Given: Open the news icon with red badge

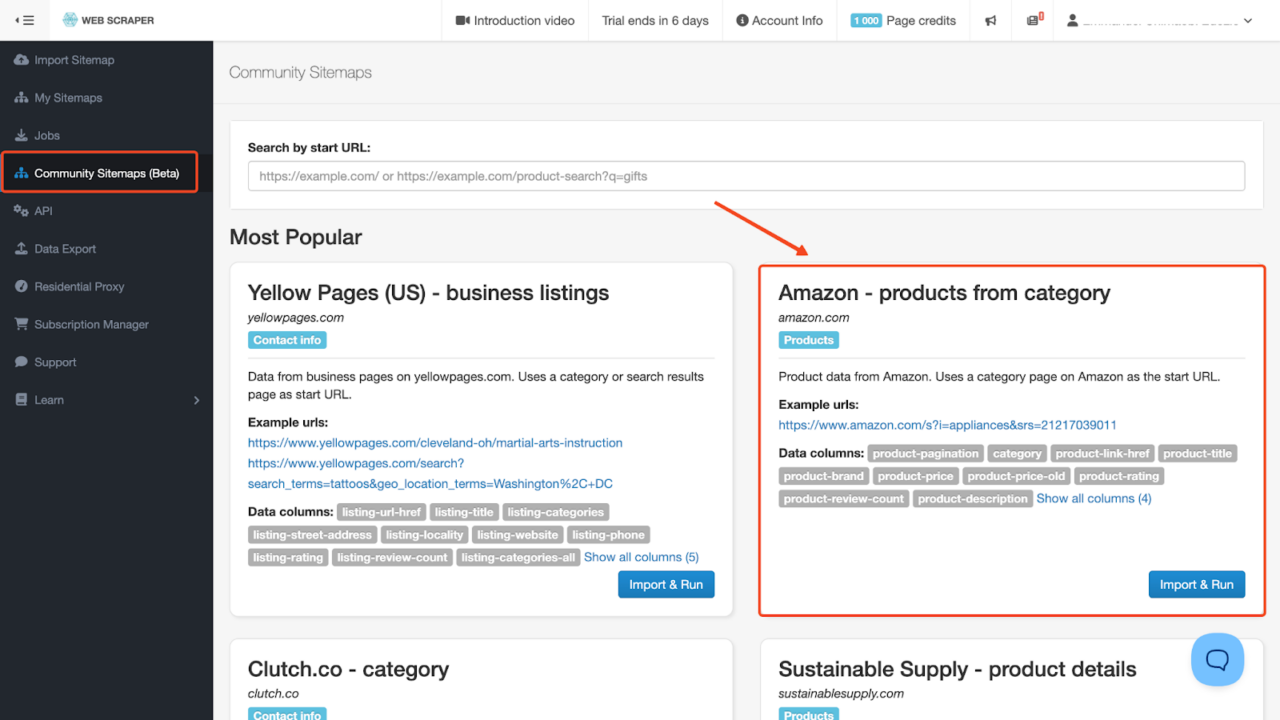Looking at the screenshot, I should (x=1033, y=21).
